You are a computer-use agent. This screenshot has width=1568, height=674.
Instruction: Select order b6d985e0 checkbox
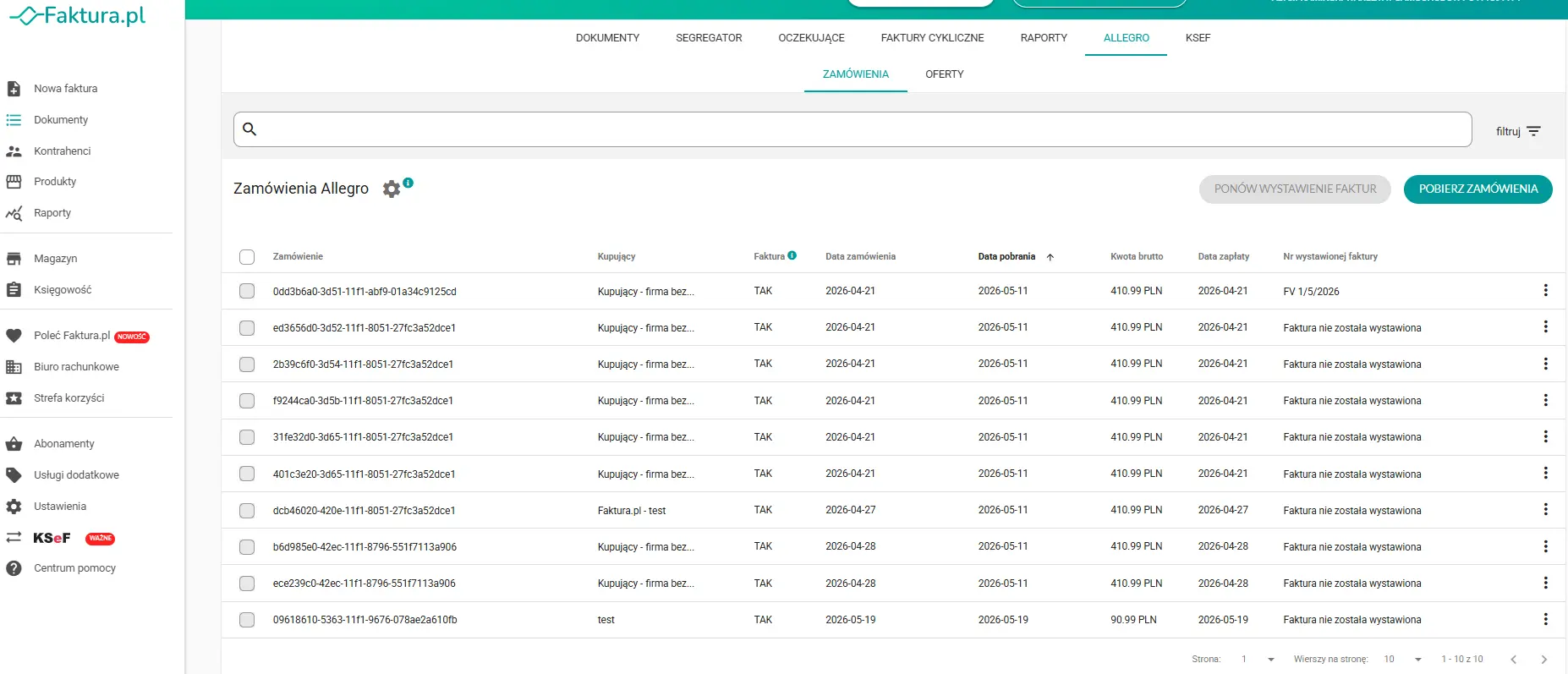[x=247, y=547]
